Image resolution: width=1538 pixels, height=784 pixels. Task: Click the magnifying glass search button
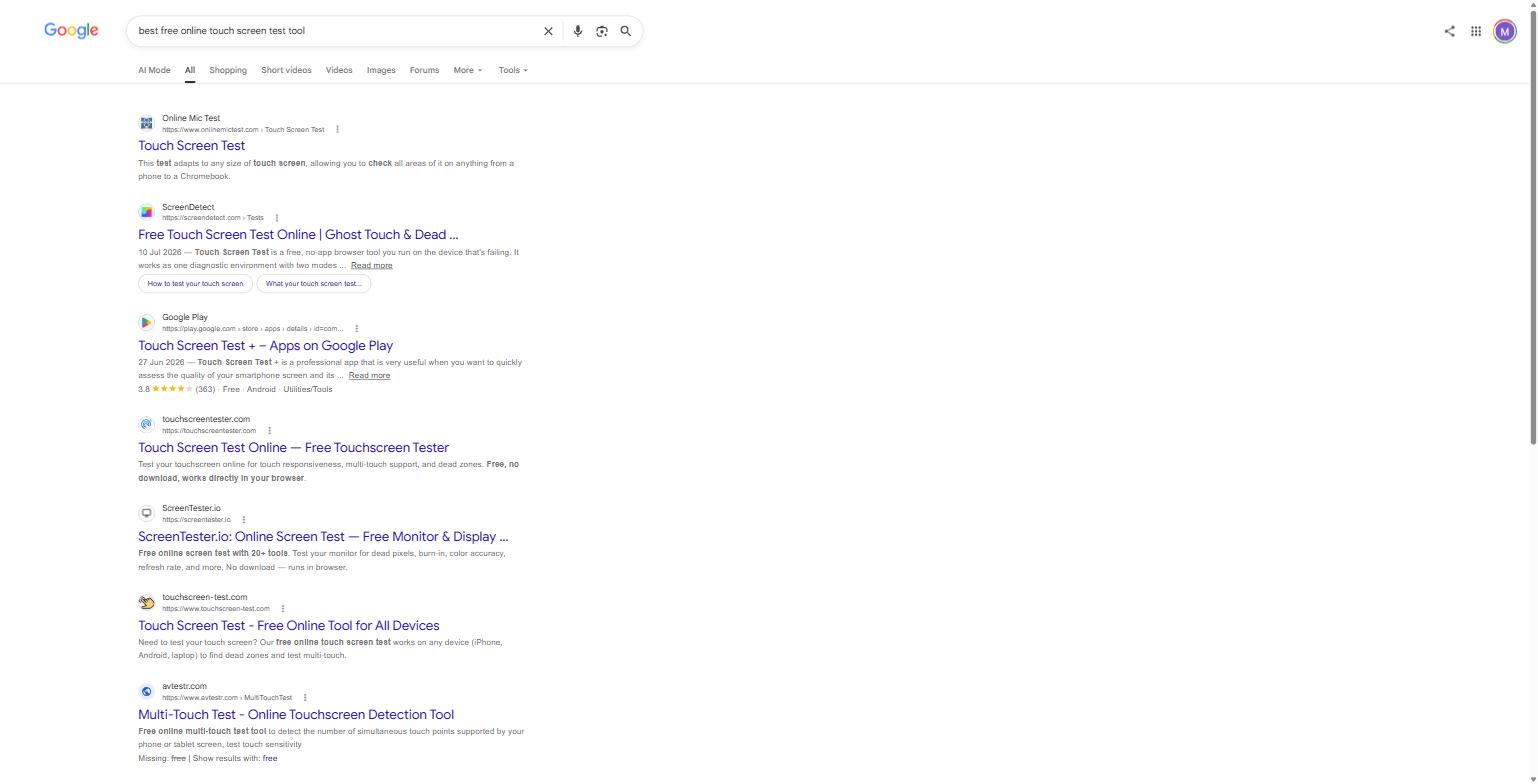pos(626,31)
